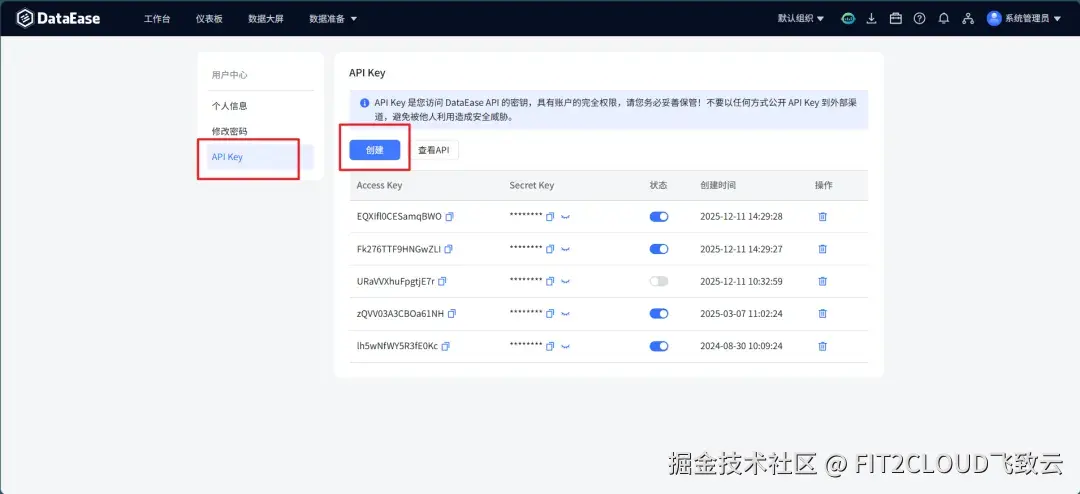Delete the zQVV03A3CBOa61NH key
The width and height of the screenshot is (1080, 494).
pos(822,313)
